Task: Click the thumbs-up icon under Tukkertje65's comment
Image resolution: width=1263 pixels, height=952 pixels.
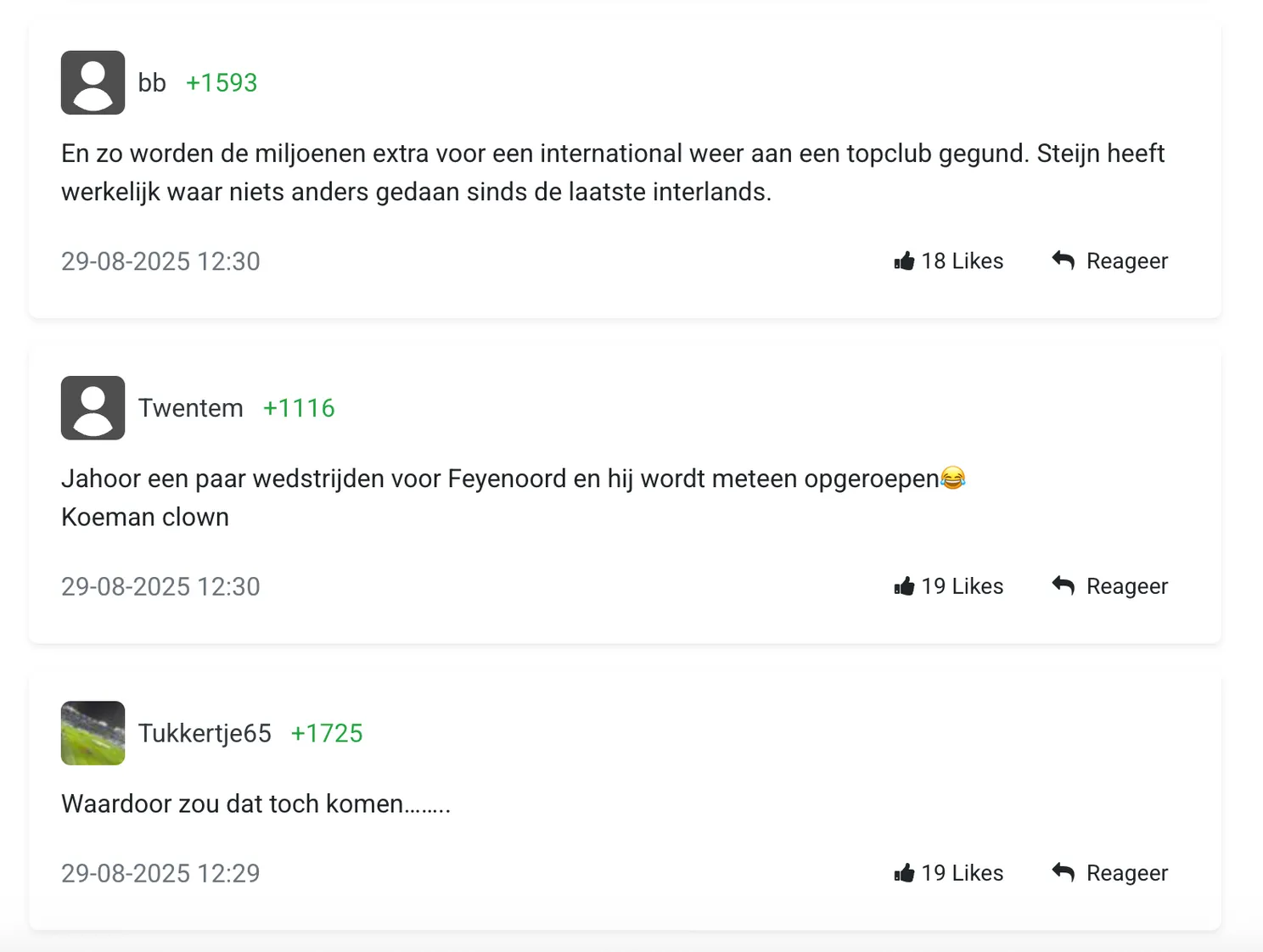Action: 904,872
